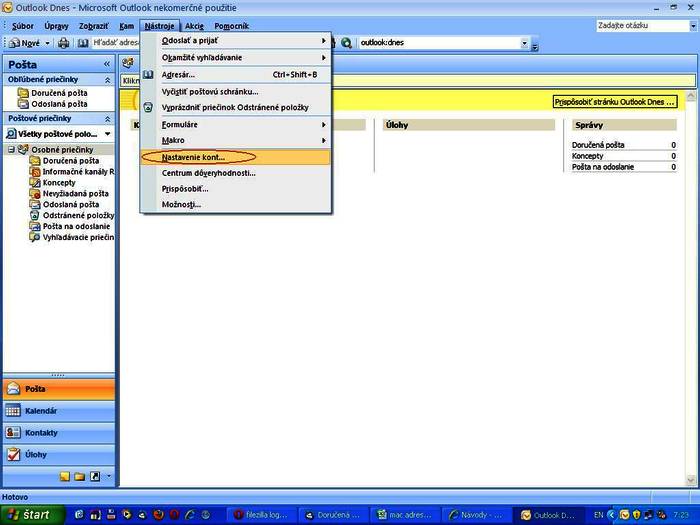Open the dropdown arrow next to Nové
The width and height of the screenshot is (700, 525).
coord(47,43)
